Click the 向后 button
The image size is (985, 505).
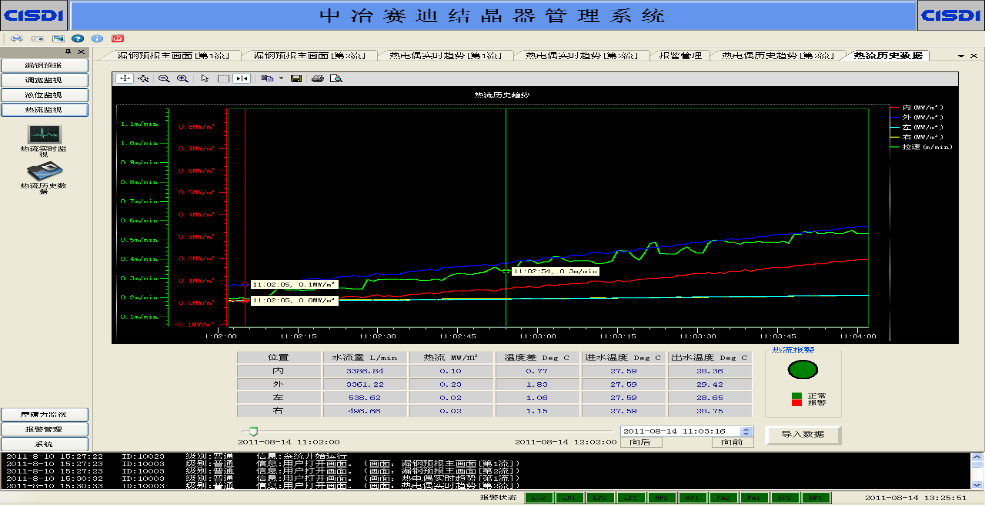click(x=641, y=442)
